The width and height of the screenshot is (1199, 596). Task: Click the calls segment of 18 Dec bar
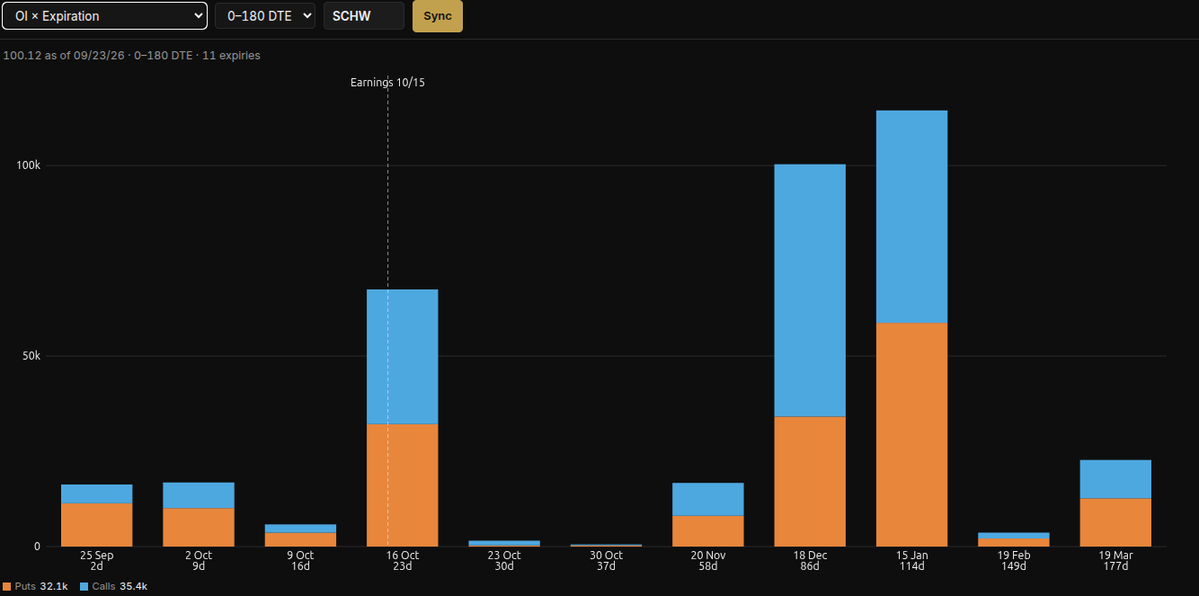pyautogui.click(x=810, y=291)
